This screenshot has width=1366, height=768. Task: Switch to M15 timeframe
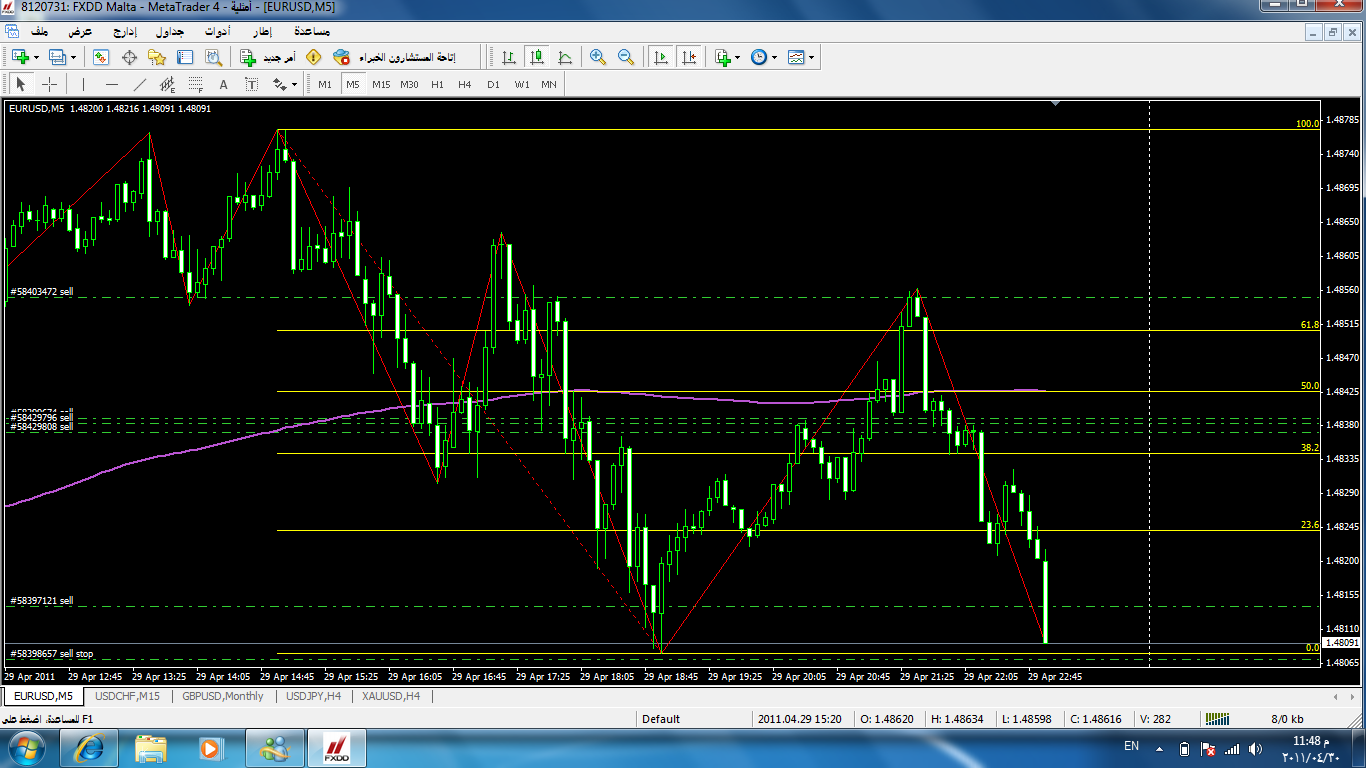[381, 85]
